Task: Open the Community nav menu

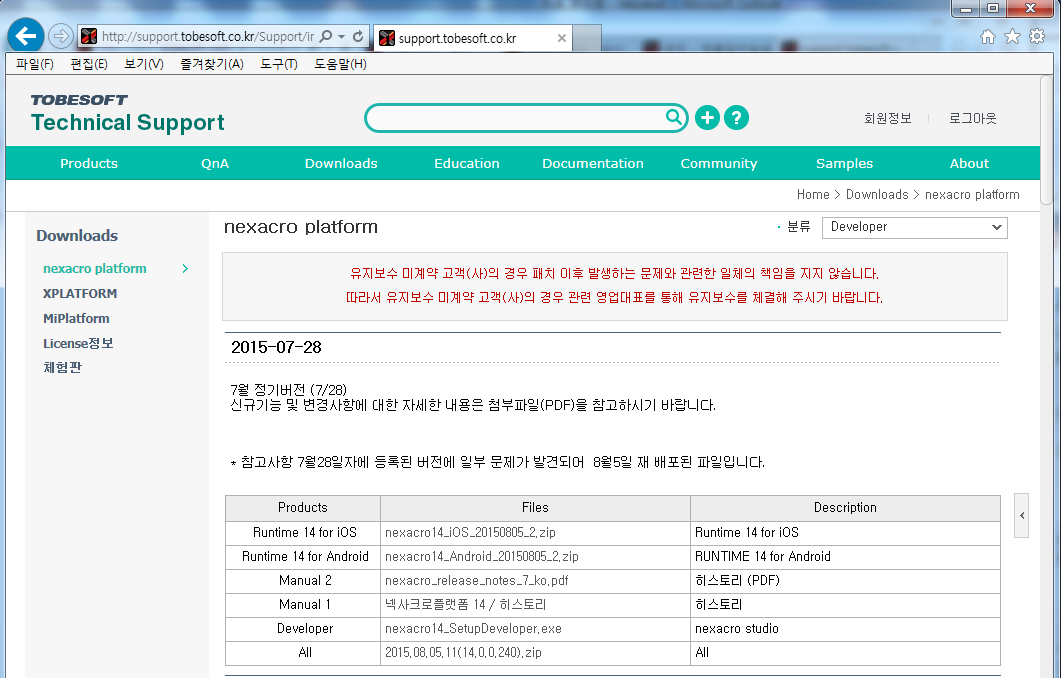Action: (x=719, y=163)
